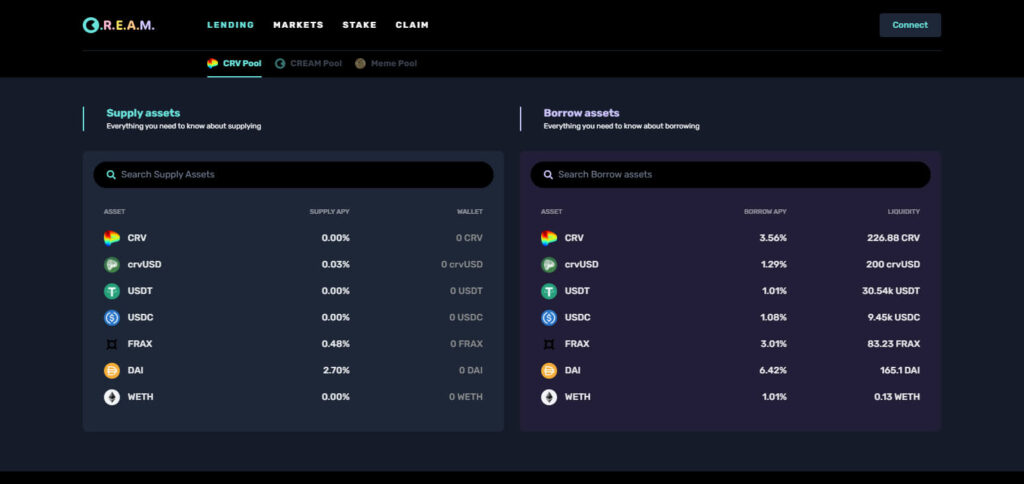
Task: Click the USDT icon in Borrow assets
Action: pyautogui.click(x=549, y=291)
